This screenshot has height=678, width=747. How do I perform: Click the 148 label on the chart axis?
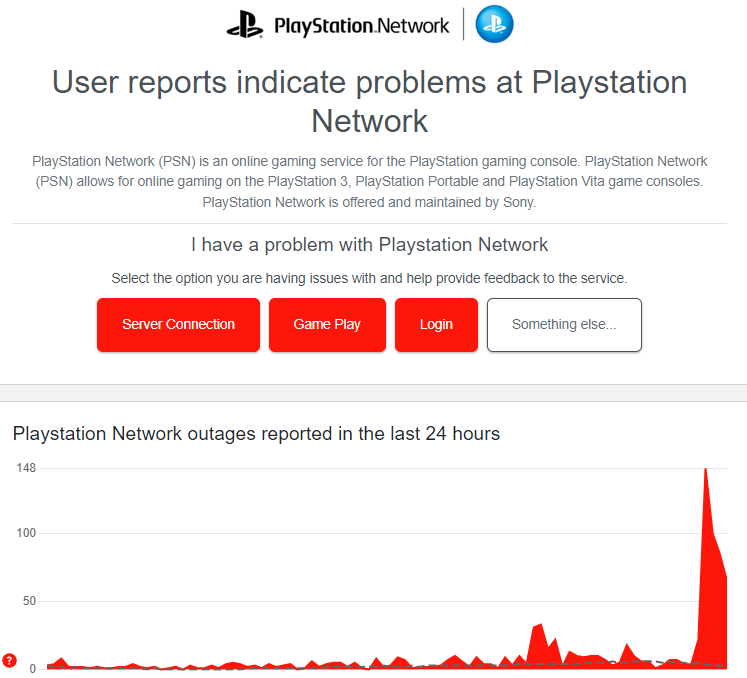tap(26, 468)
